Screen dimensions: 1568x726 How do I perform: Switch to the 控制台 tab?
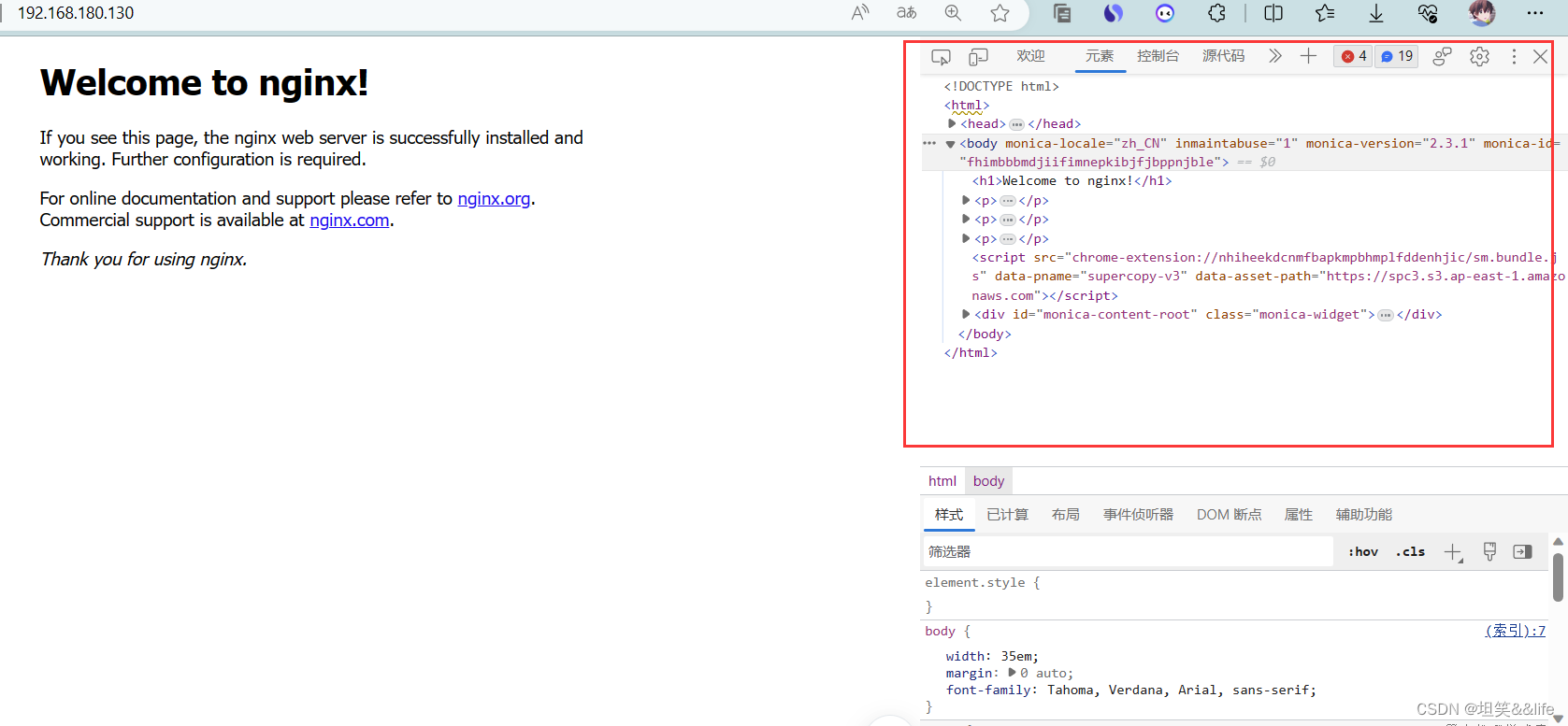[x=1158, y=56]
